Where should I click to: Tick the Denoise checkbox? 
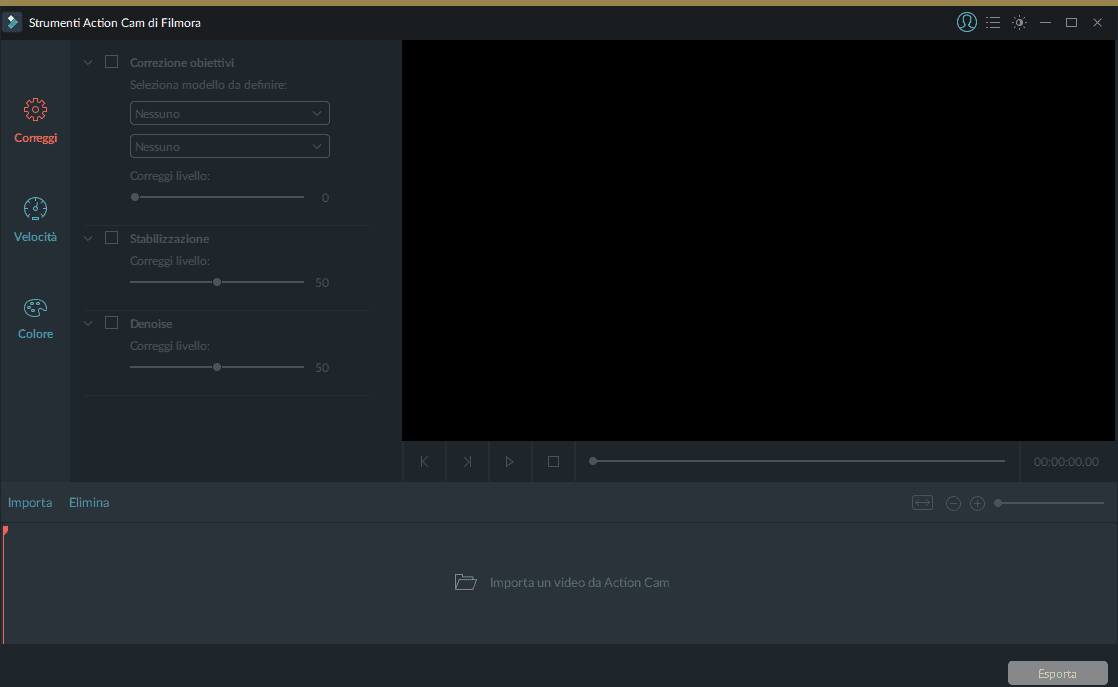111,323
